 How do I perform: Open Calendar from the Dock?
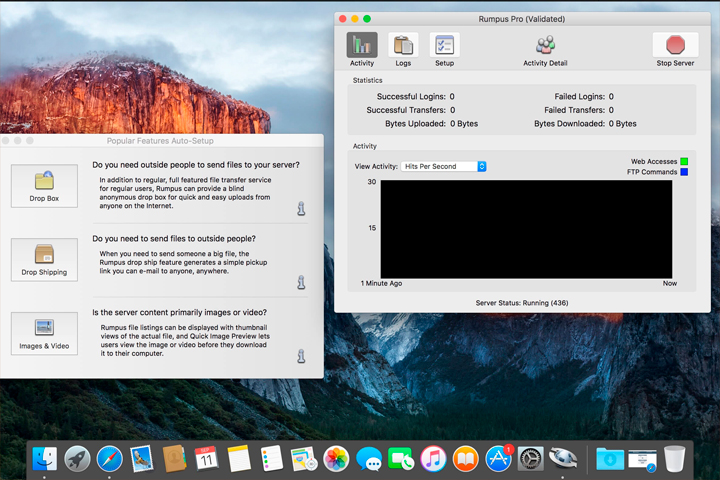[207, 458]
